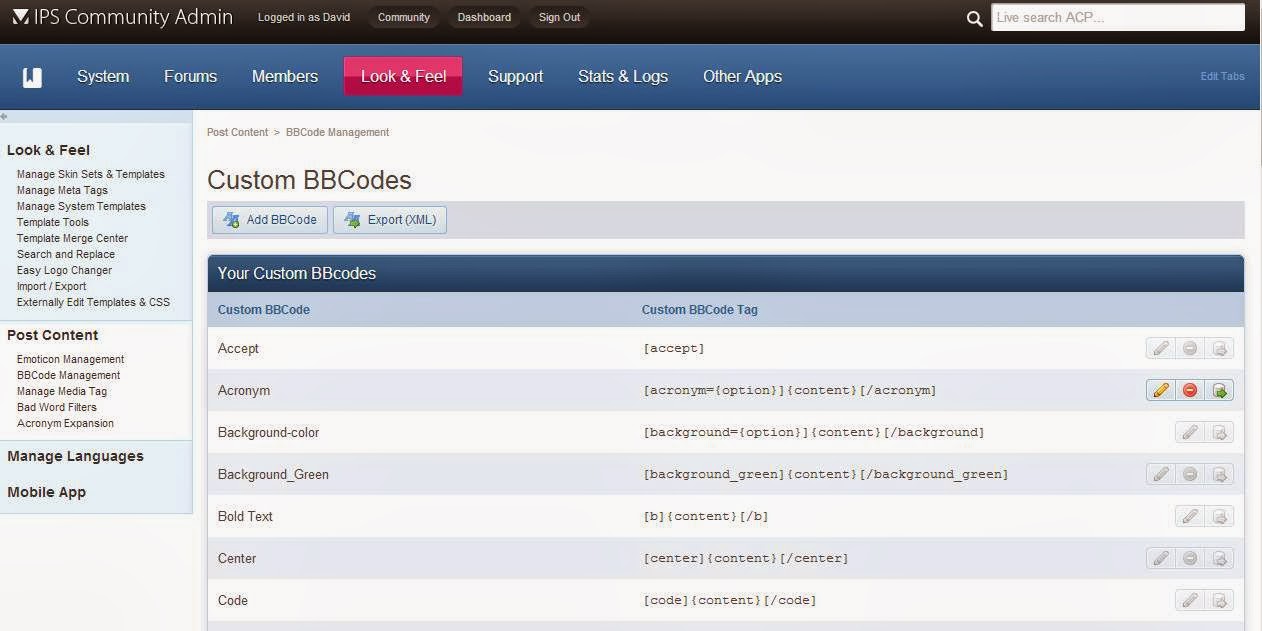Export the Bold Text BBCode using row icon
The height and width of the screenshot is (631, 1262).
(x=1219, y=516)
